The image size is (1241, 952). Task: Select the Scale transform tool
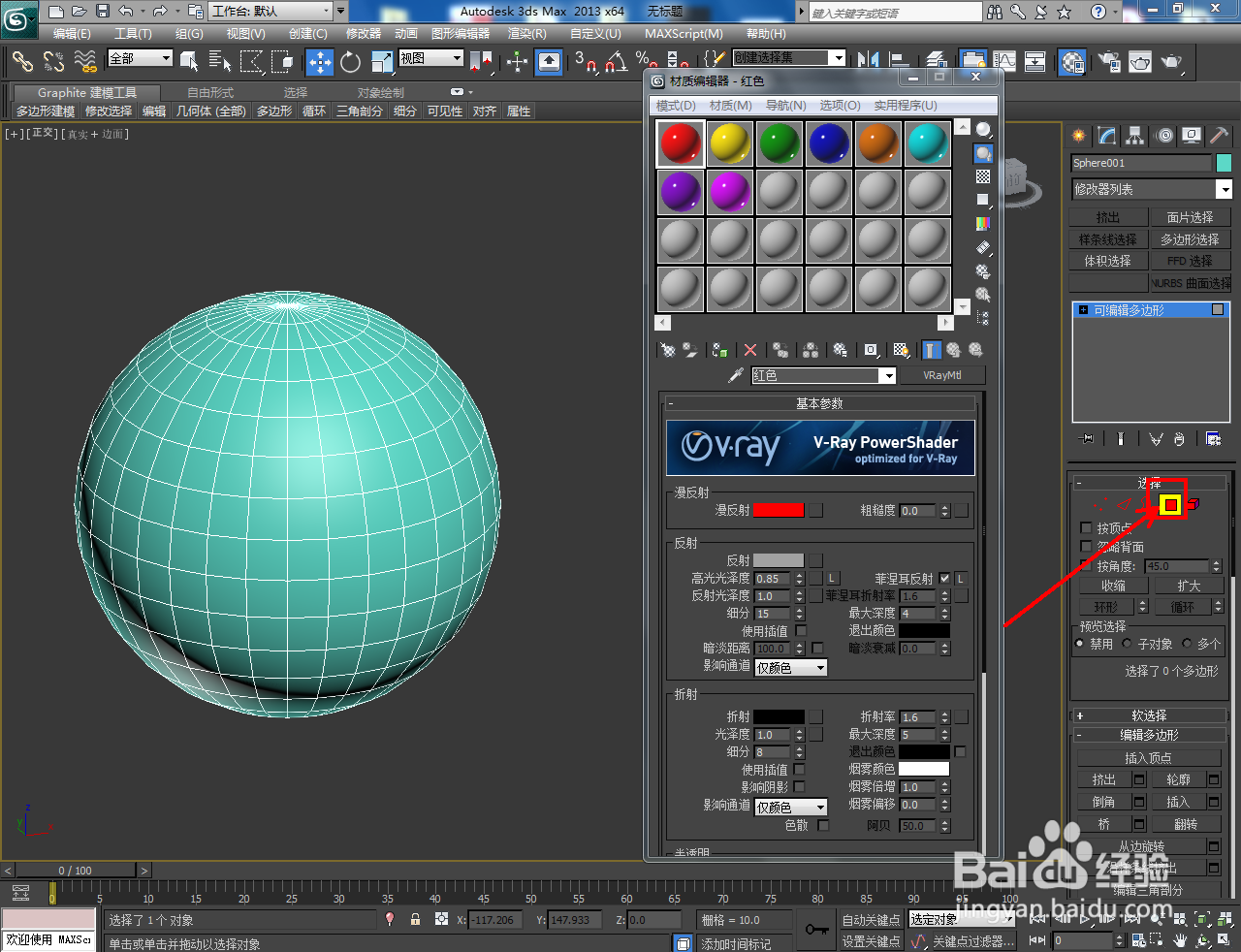coord(382,62)
